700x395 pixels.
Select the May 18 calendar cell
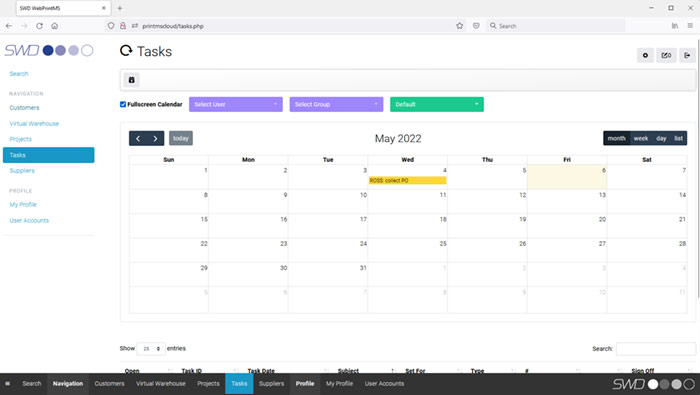(408, 226)
